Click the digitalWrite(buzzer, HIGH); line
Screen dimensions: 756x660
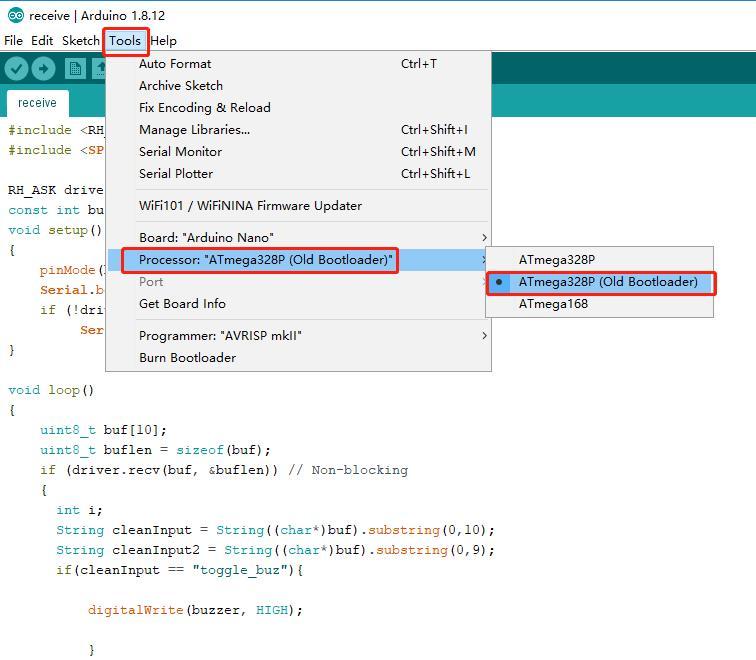pyautogui.click(x=195, y=610)
